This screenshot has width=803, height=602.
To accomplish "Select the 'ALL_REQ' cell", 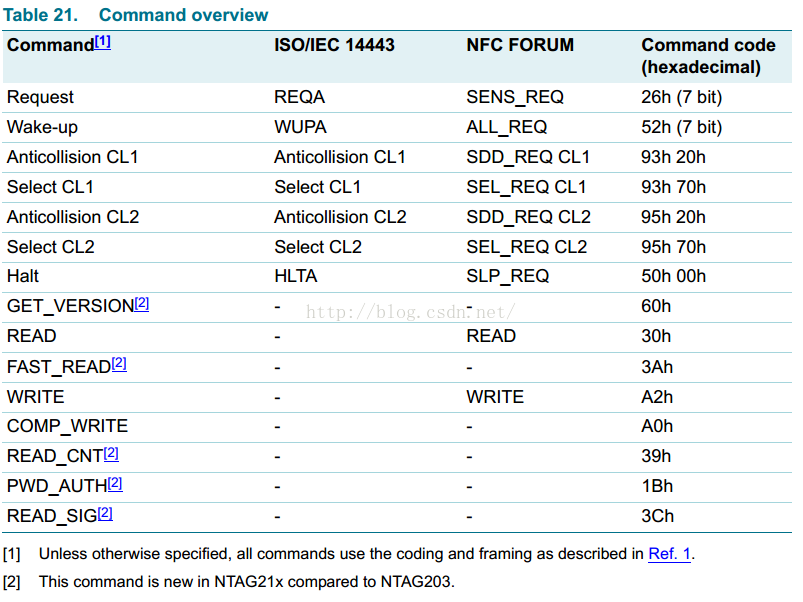I will point(506,127).
